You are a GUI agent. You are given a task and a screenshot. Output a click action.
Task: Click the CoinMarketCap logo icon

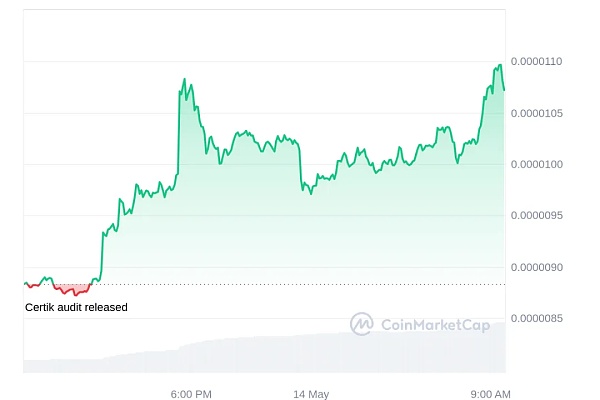(x=361, y=324)
